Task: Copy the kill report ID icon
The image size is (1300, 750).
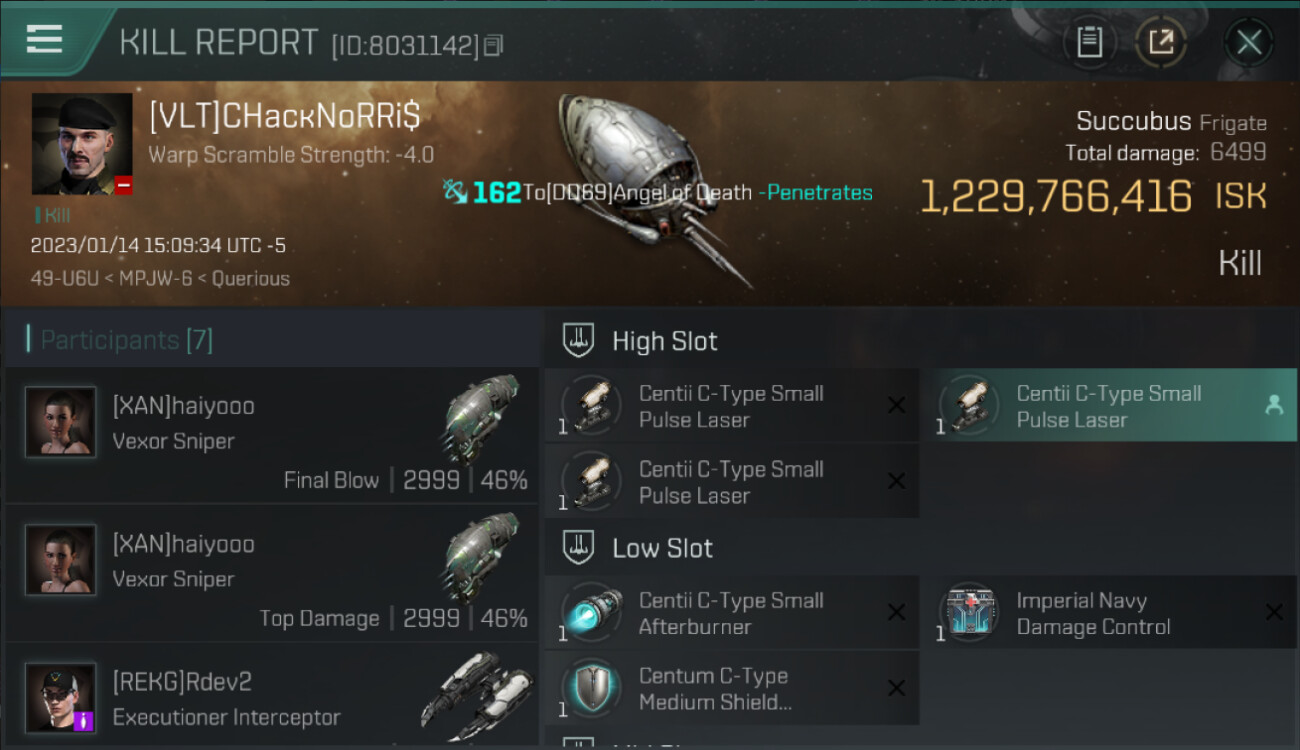Action: (493, 45)
